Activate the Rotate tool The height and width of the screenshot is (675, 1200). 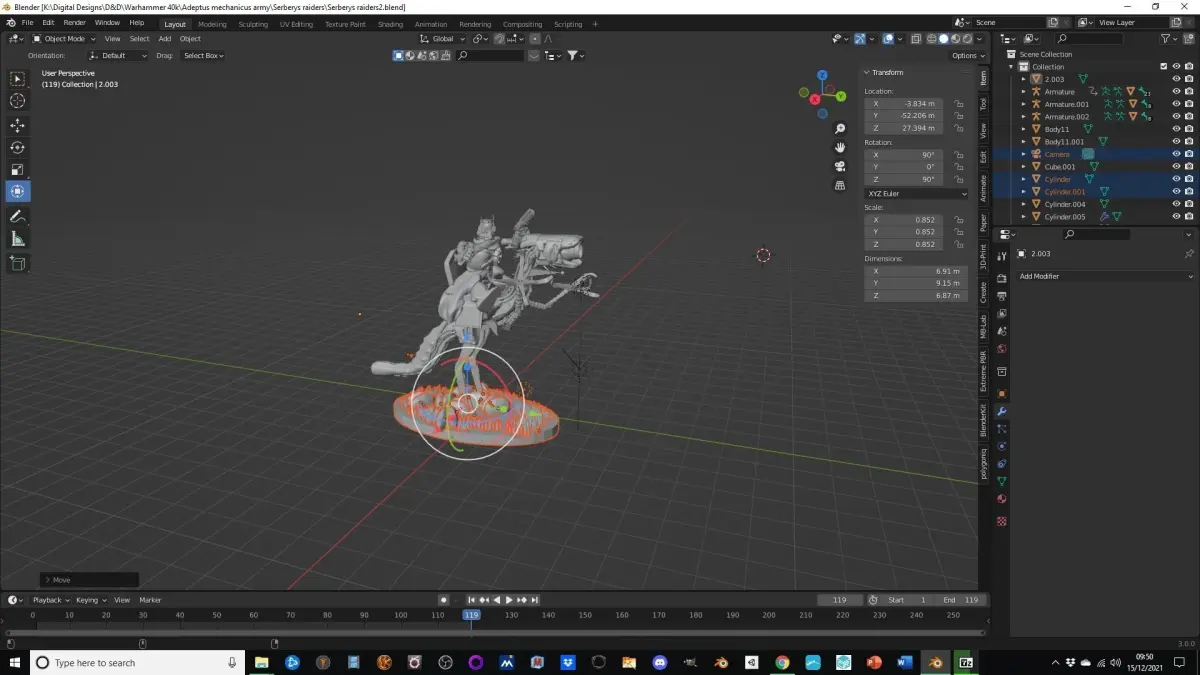[x=17, y=148]
